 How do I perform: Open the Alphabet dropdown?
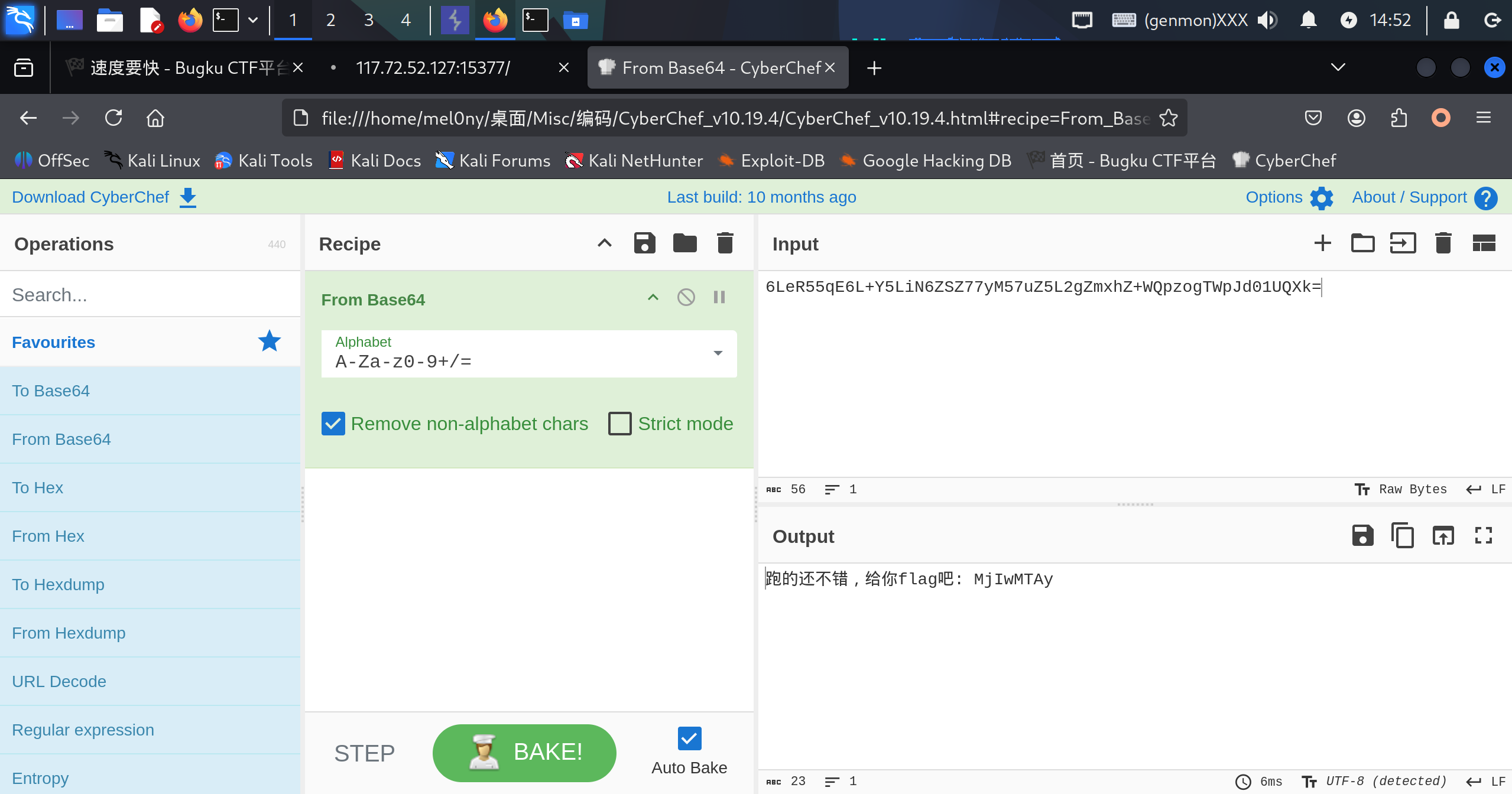[x=718, y=353]
